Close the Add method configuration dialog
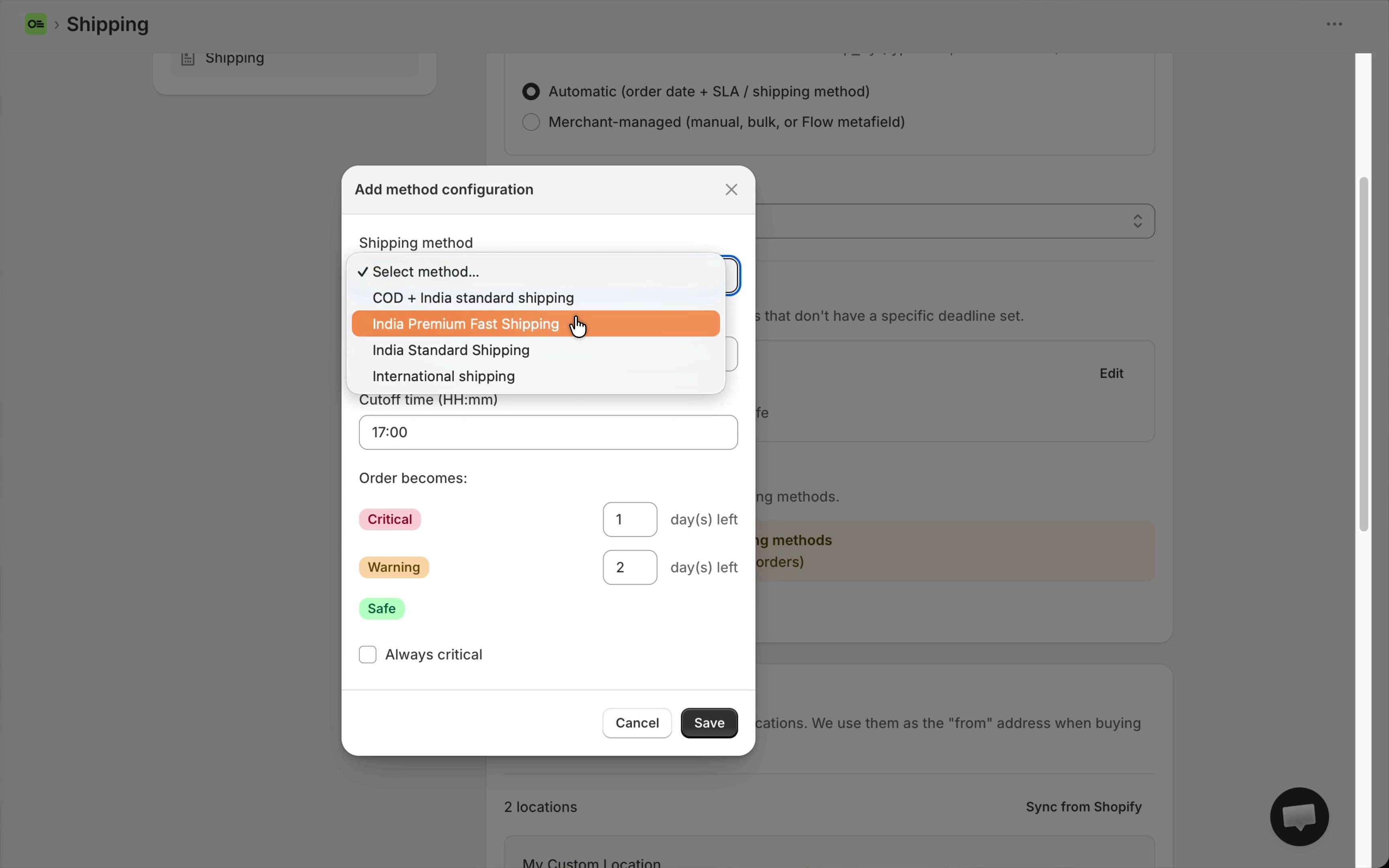The height and width of the screenshot is (868, 1389). [731, 189]
